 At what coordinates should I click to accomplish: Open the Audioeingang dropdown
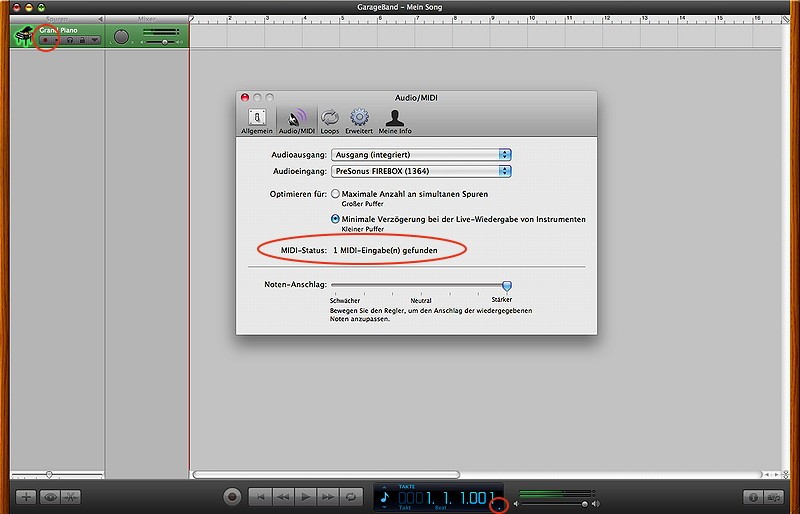(x=421, y=171)
